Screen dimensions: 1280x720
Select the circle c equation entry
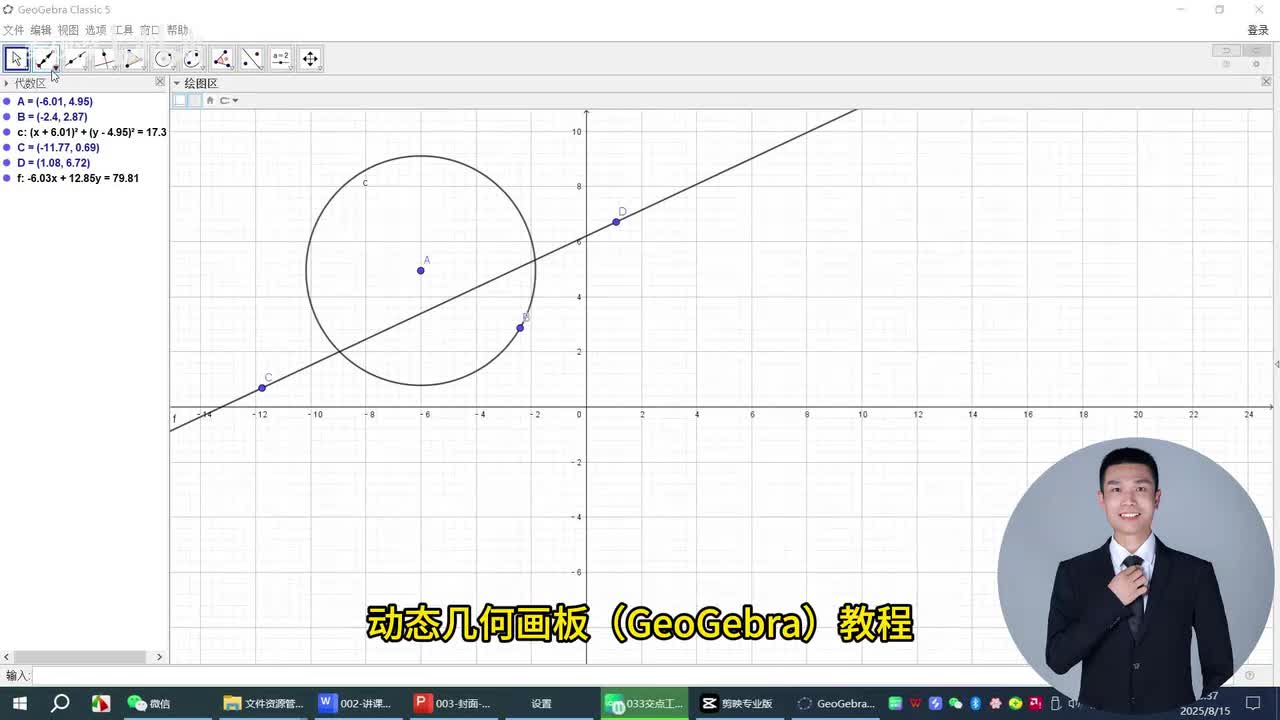[91, 132]
